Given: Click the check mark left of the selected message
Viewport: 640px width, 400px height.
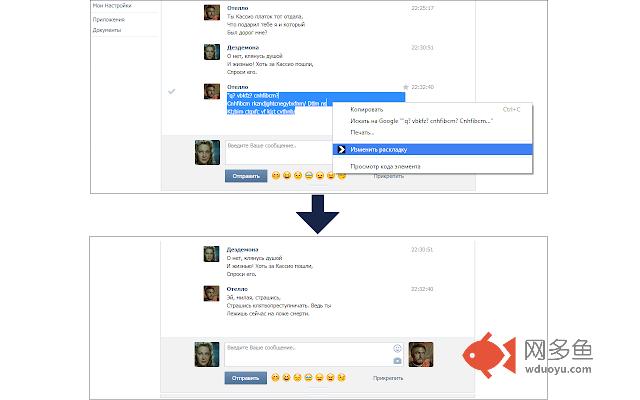Looking at the screenshot, I should tap(172, 91).
